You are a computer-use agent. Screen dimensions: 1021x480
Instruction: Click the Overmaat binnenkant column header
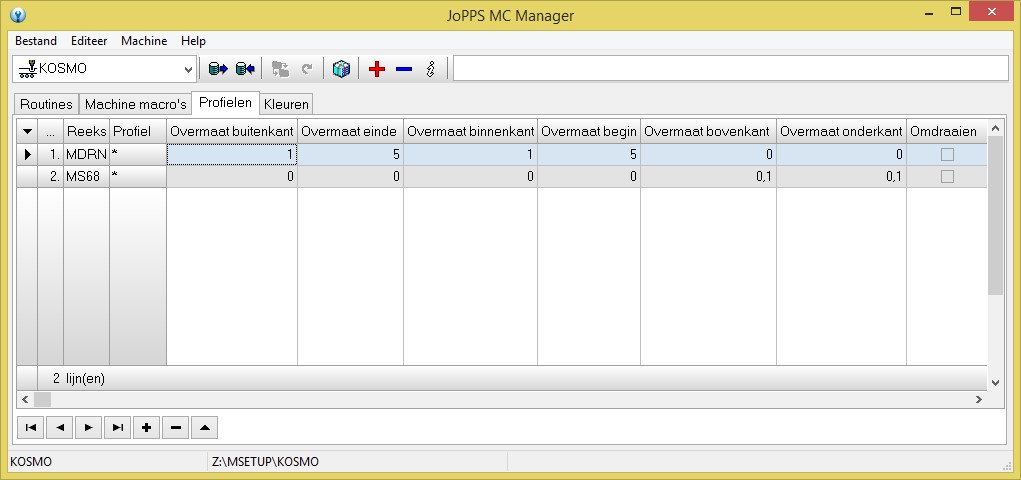tap(470, 132)
